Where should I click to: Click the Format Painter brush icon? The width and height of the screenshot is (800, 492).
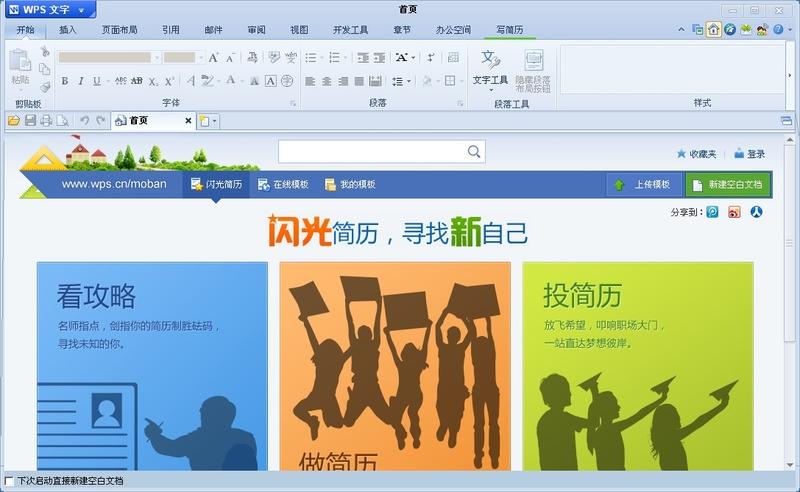point(45,87)
